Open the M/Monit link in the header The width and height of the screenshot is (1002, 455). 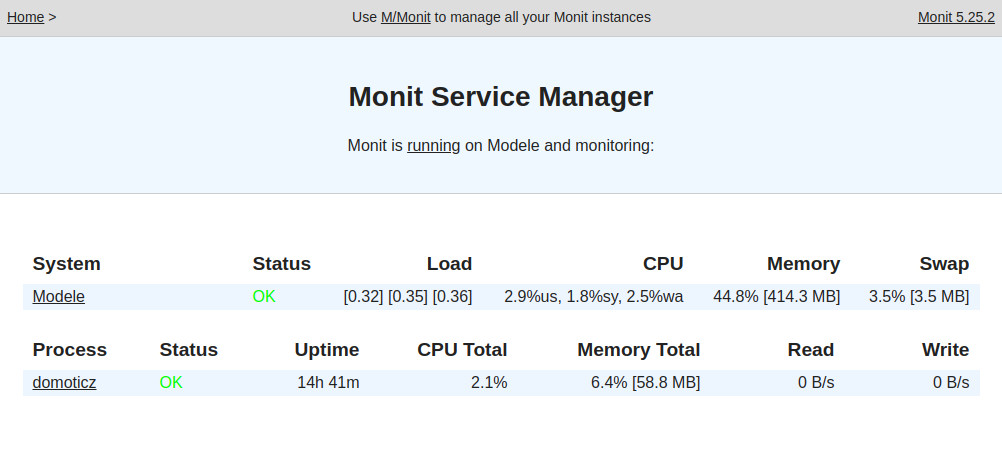pyautogui.click(x=405, y=17)
